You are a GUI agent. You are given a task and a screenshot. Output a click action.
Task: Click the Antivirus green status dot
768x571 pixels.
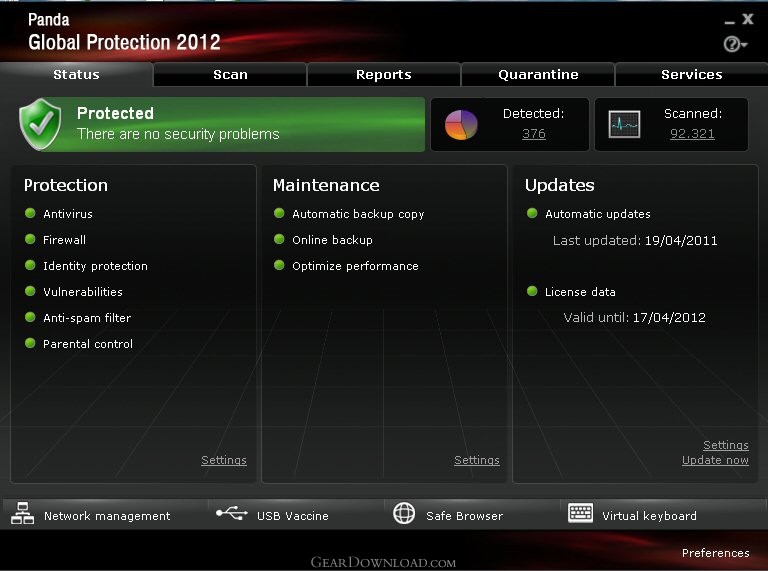pos(30,213)
